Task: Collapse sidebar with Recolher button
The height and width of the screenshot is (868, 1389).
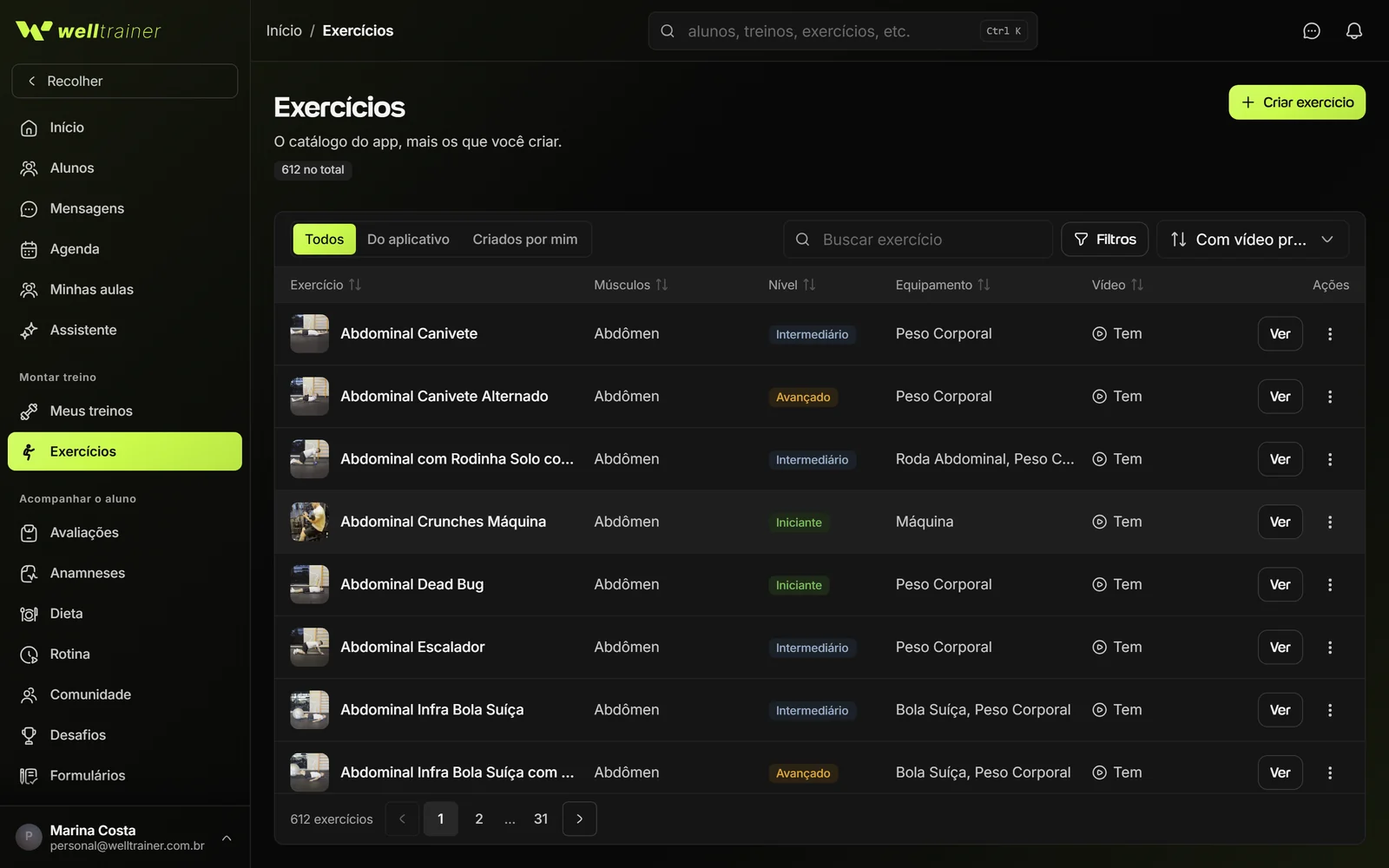Action: 125,81
